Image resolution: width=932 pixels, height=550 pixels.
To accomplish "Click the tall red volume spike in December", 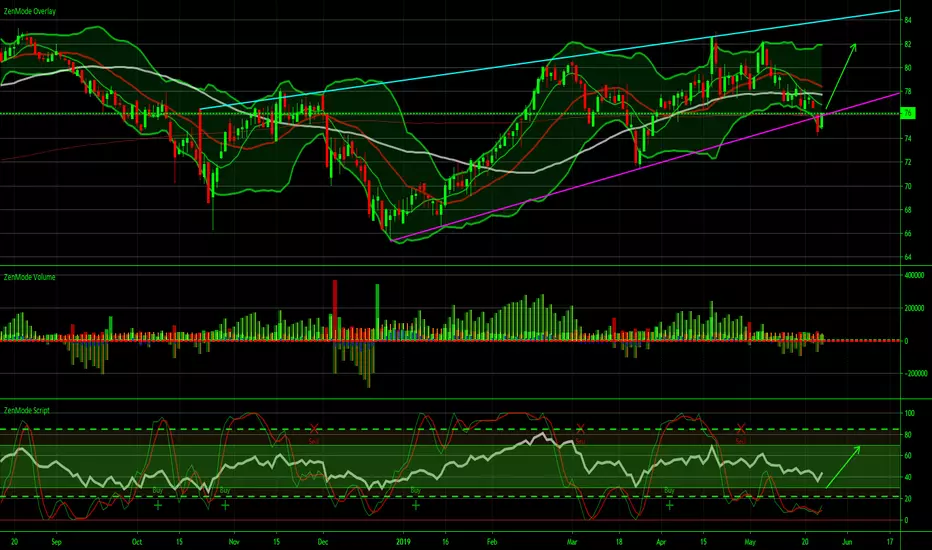I will tap(335, 309).
